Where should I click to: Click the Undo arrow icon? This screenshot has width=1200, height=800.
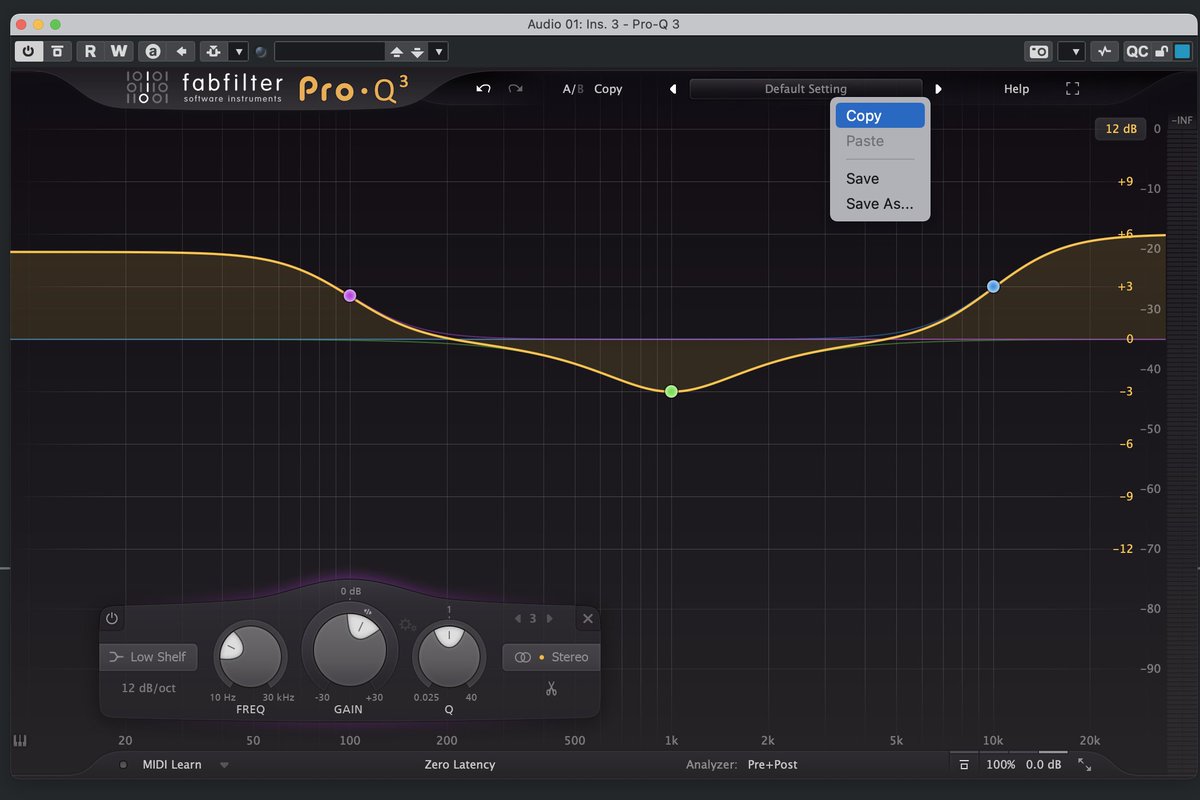[x=484, y=89]
